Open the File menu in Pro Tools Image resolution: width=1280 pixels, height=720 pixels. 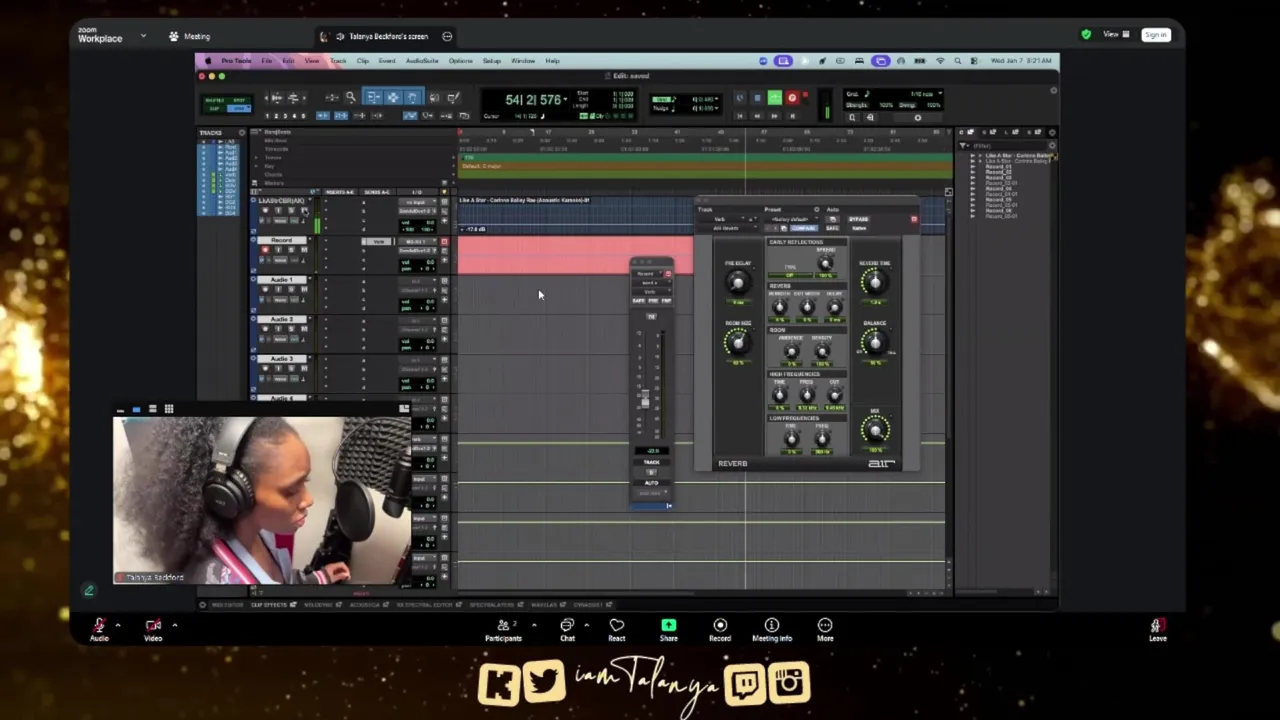(x=266, y=61)
